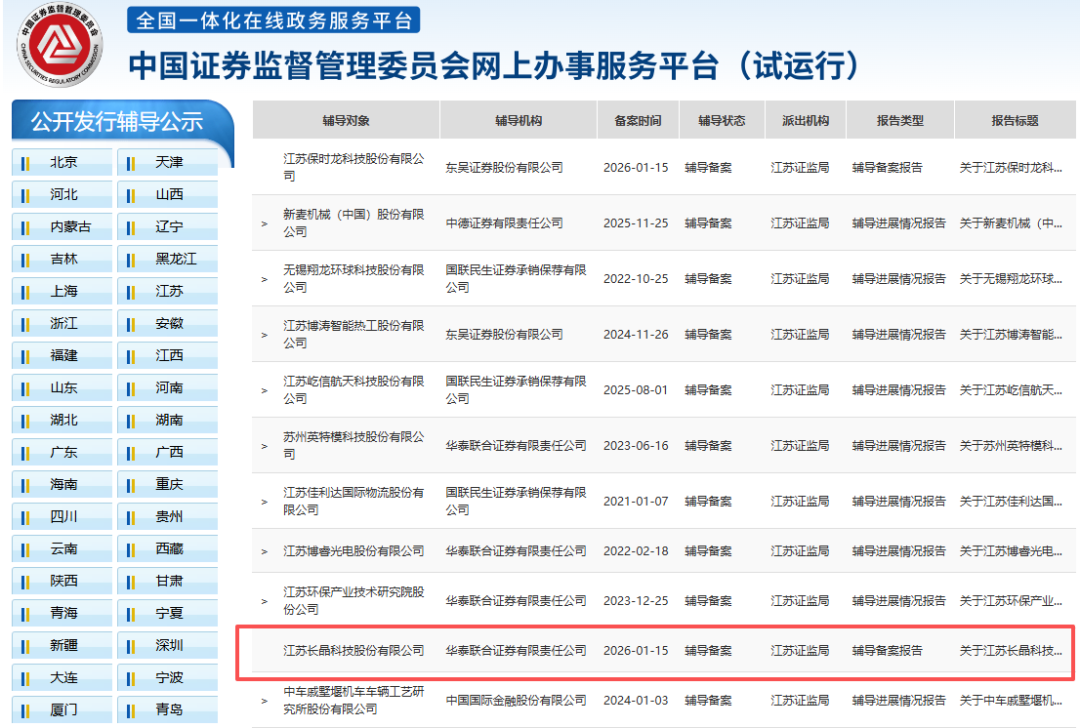Click the 全国一体化在线政务服务平台 banner

tap(273, 21)
